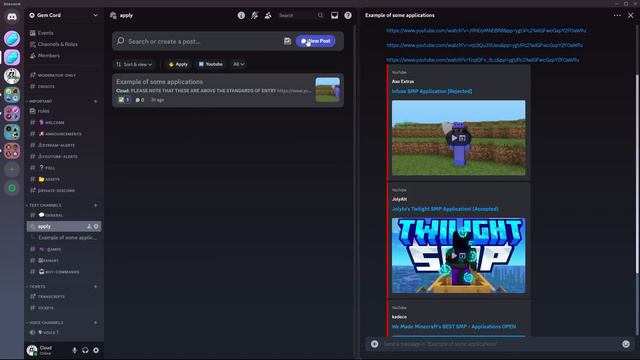Add channel to IMPORTANT category with plus

pyautogui.click(x=96, y=101)
